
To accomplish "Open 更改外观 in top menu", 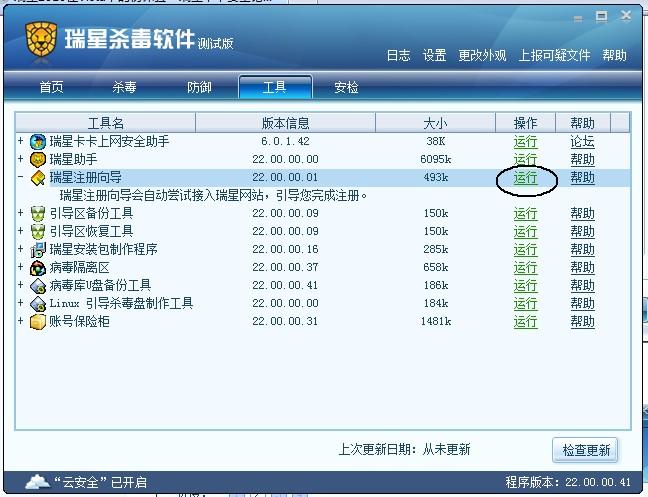I will (482, 55).
